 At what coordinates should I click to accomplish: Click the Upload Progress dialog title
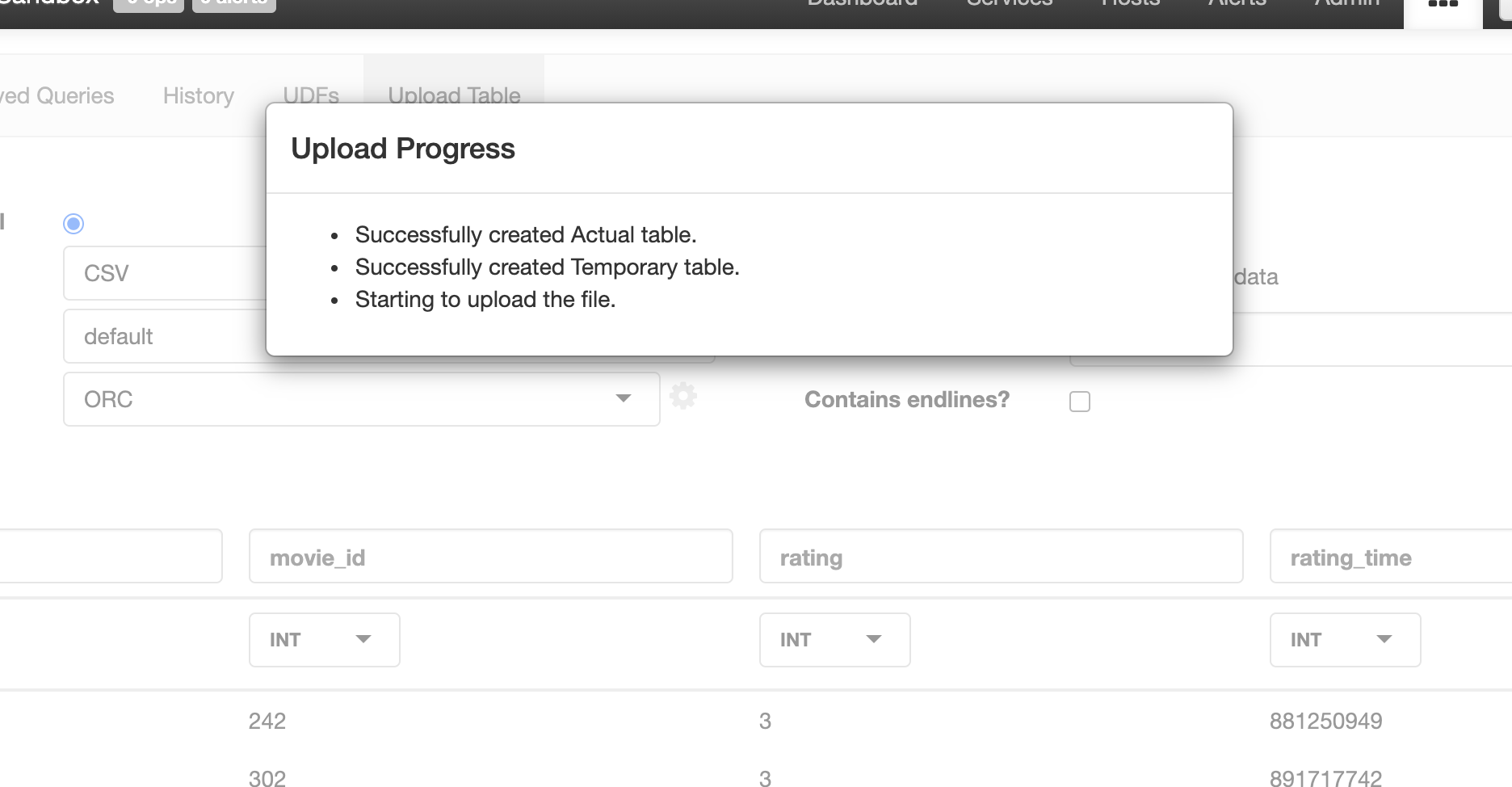[403, 149]
